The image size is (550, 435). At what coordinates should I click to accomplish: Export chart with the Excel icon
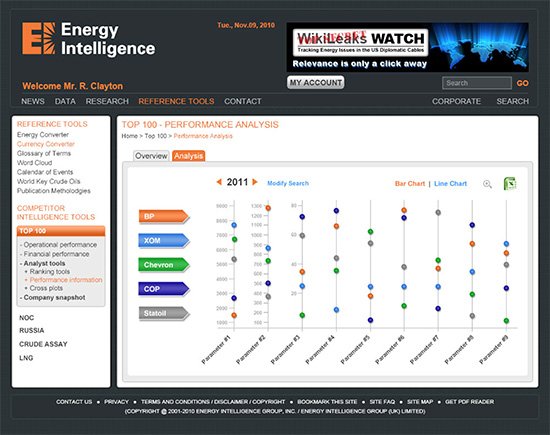pyautogui.click(x=510, y=183)
